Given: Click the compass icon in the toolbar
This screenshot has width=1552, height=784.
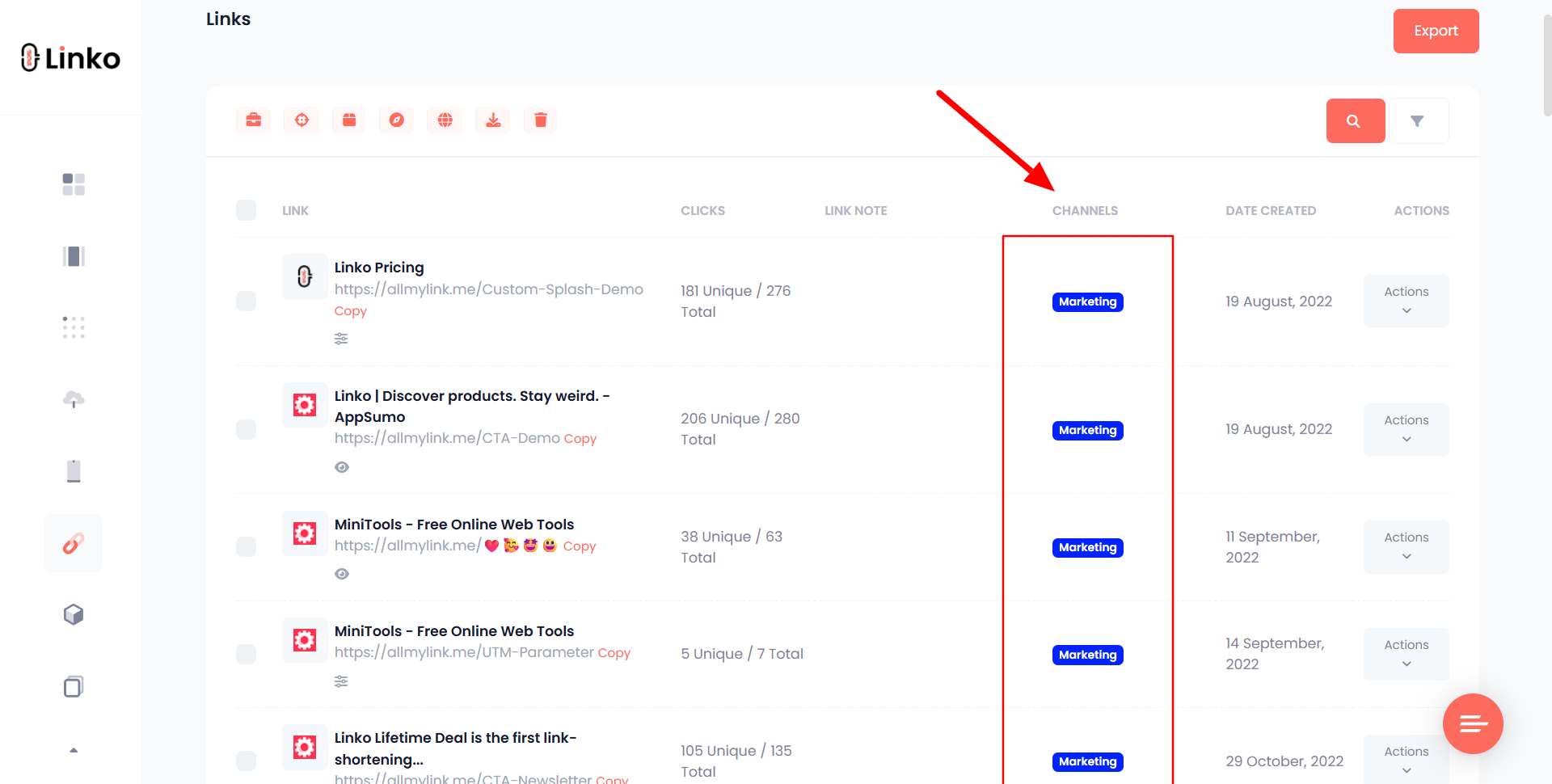Looking at the screenshot, I should click(x=397, y=120).
